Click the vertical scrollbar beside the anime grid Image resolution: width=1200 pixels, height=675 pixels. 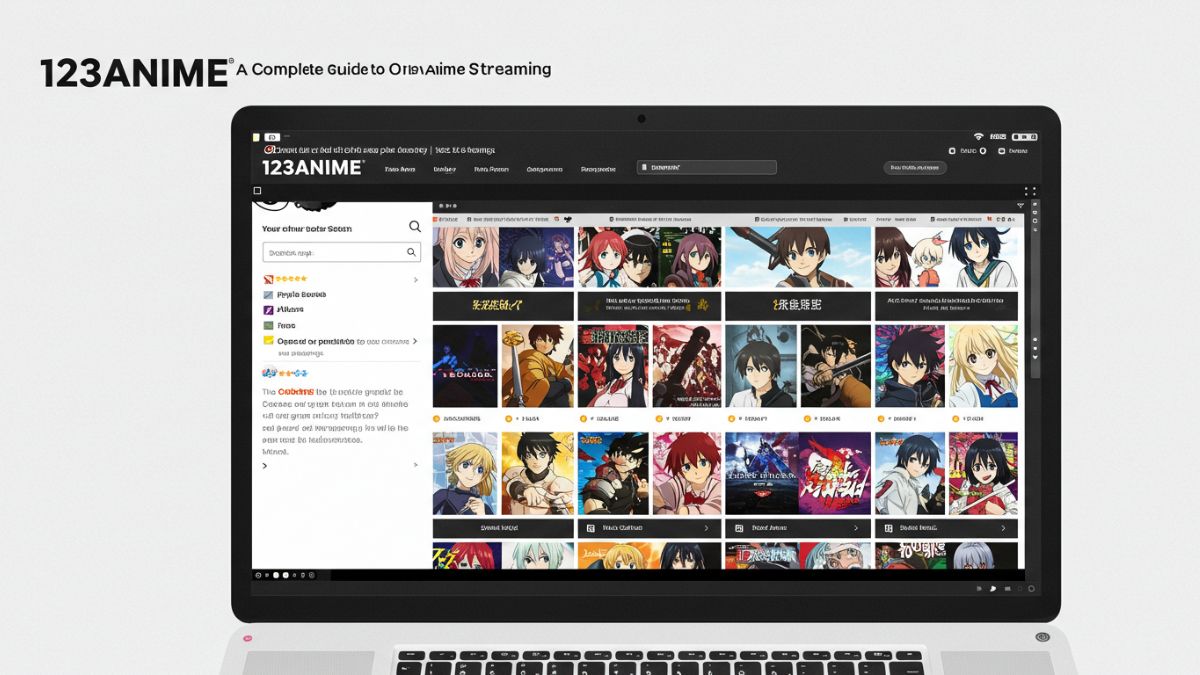point(1035,290)
